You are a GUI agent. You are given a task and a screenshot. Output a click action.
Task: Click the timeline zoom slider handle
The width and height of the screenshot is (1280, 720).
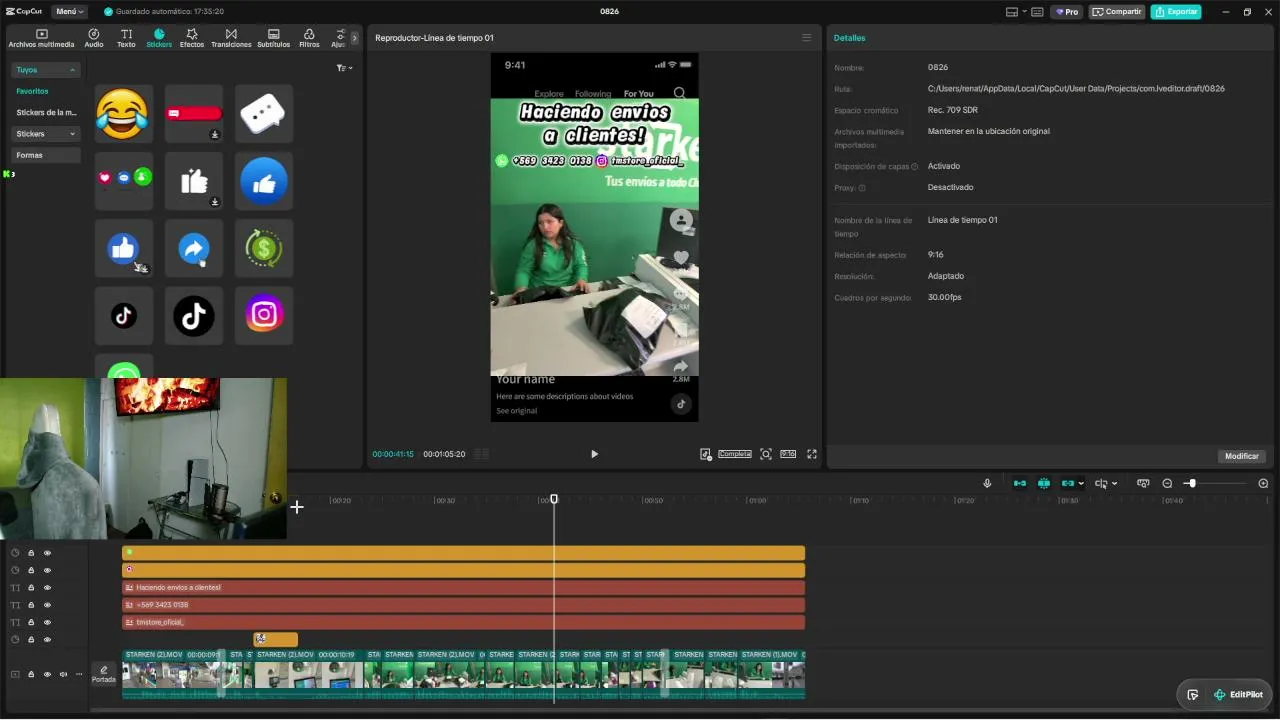click(x=1191, y=483)
